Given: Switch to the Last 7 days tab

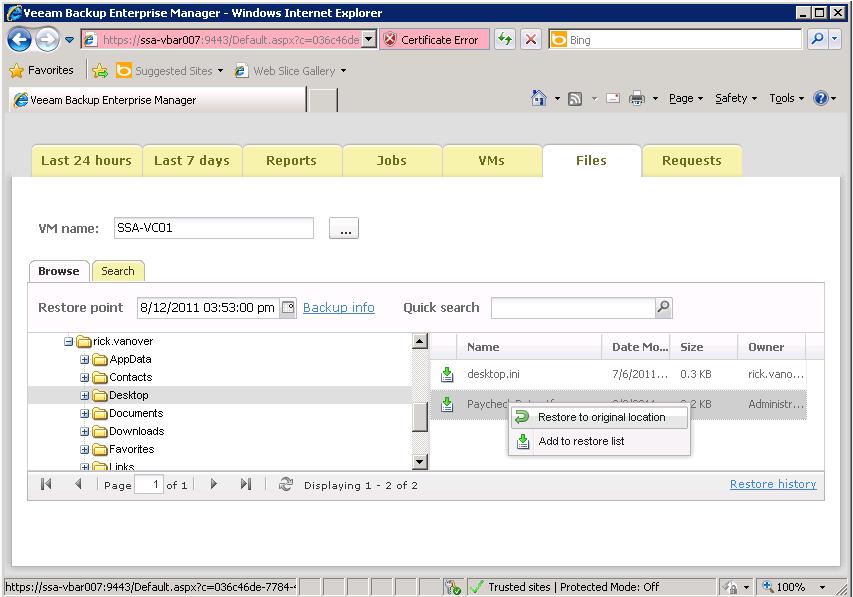Looking at the screenshot, I should tap(192, 161).
